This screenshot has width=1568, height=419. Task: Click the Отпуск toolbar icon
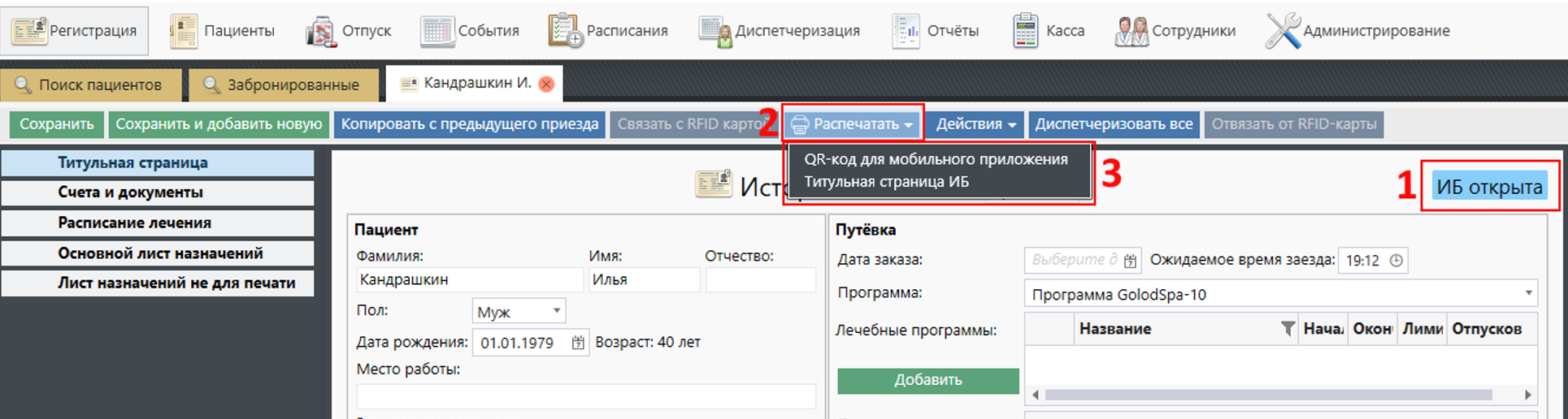click(x=321, y=31)
